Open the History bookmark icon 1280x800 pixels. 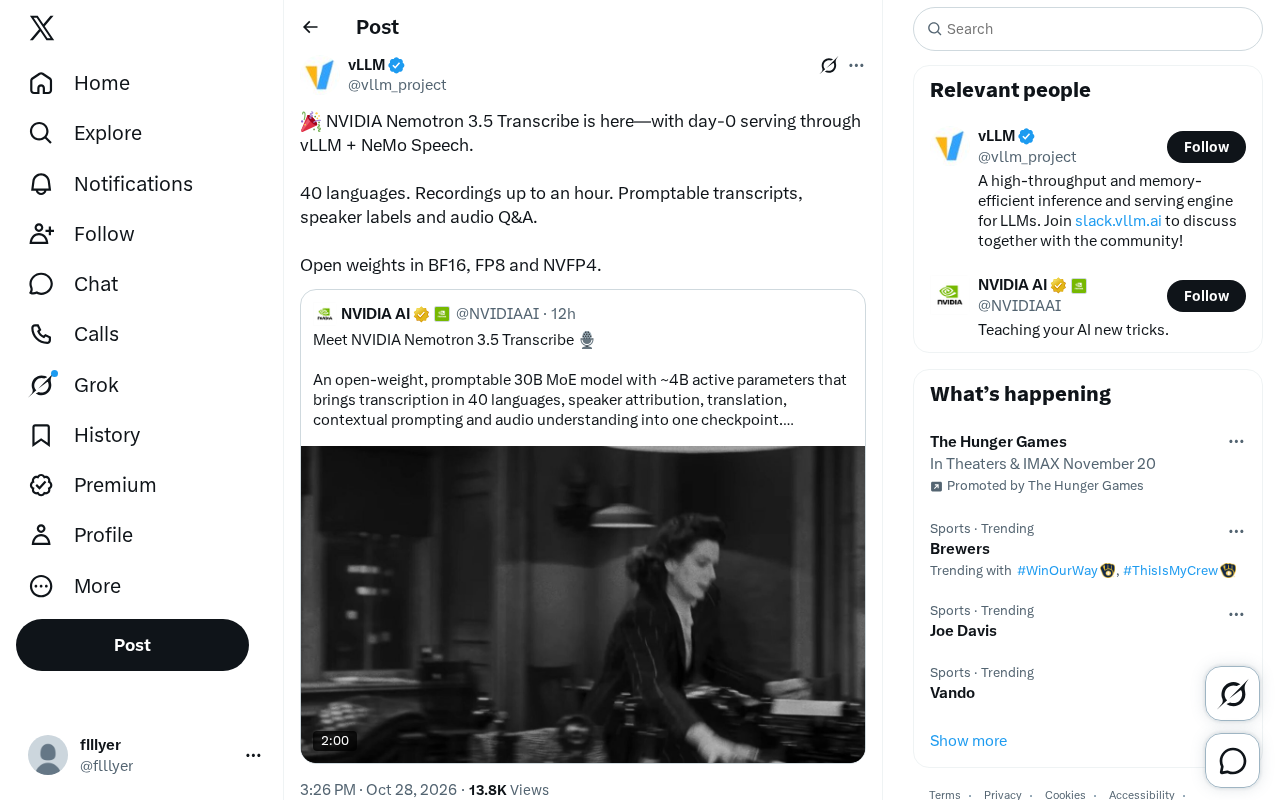point(41,435)
